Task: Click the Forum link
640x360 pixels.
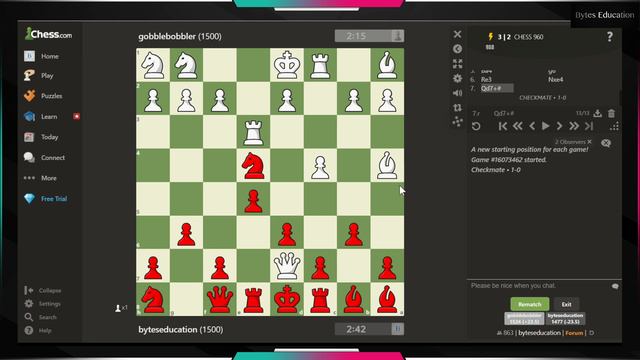Action: click(574, 333)
